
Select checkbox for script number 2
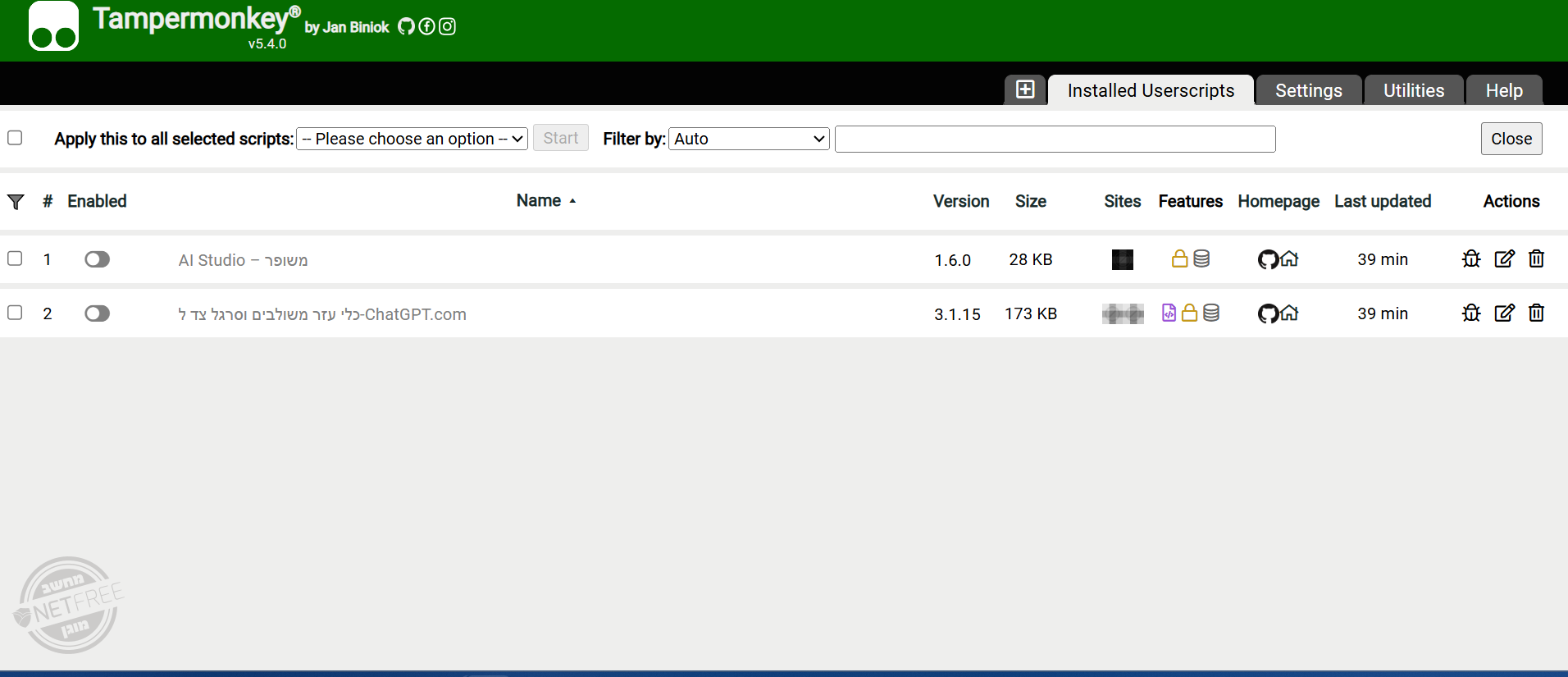click(x=15, y=313)
